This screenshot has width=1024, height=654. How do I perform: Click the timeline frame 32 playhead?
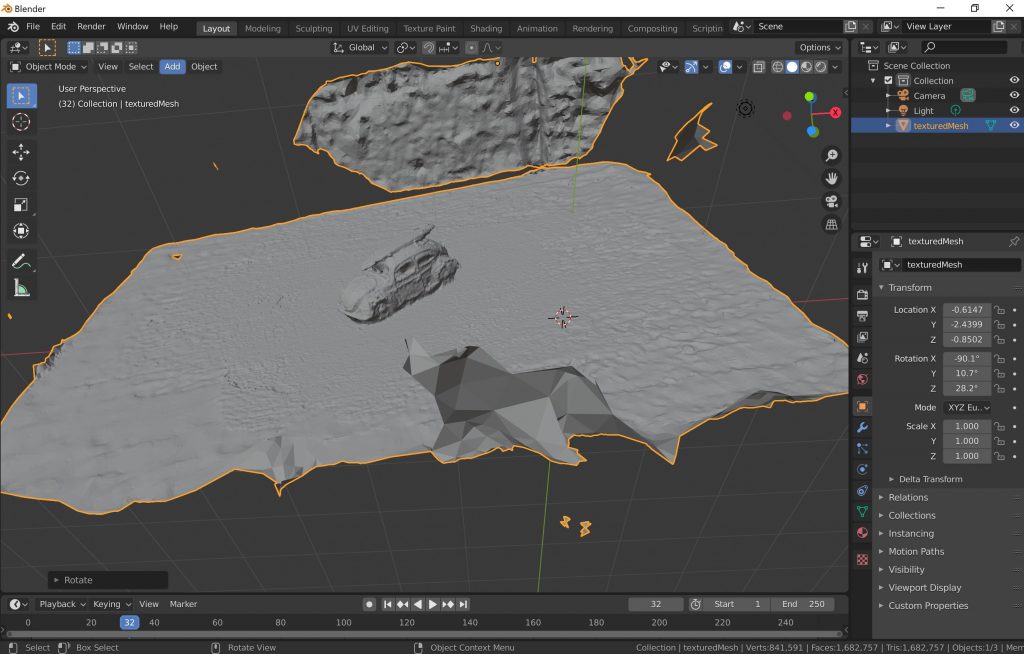pyautogui.click(x=129, y=622)
